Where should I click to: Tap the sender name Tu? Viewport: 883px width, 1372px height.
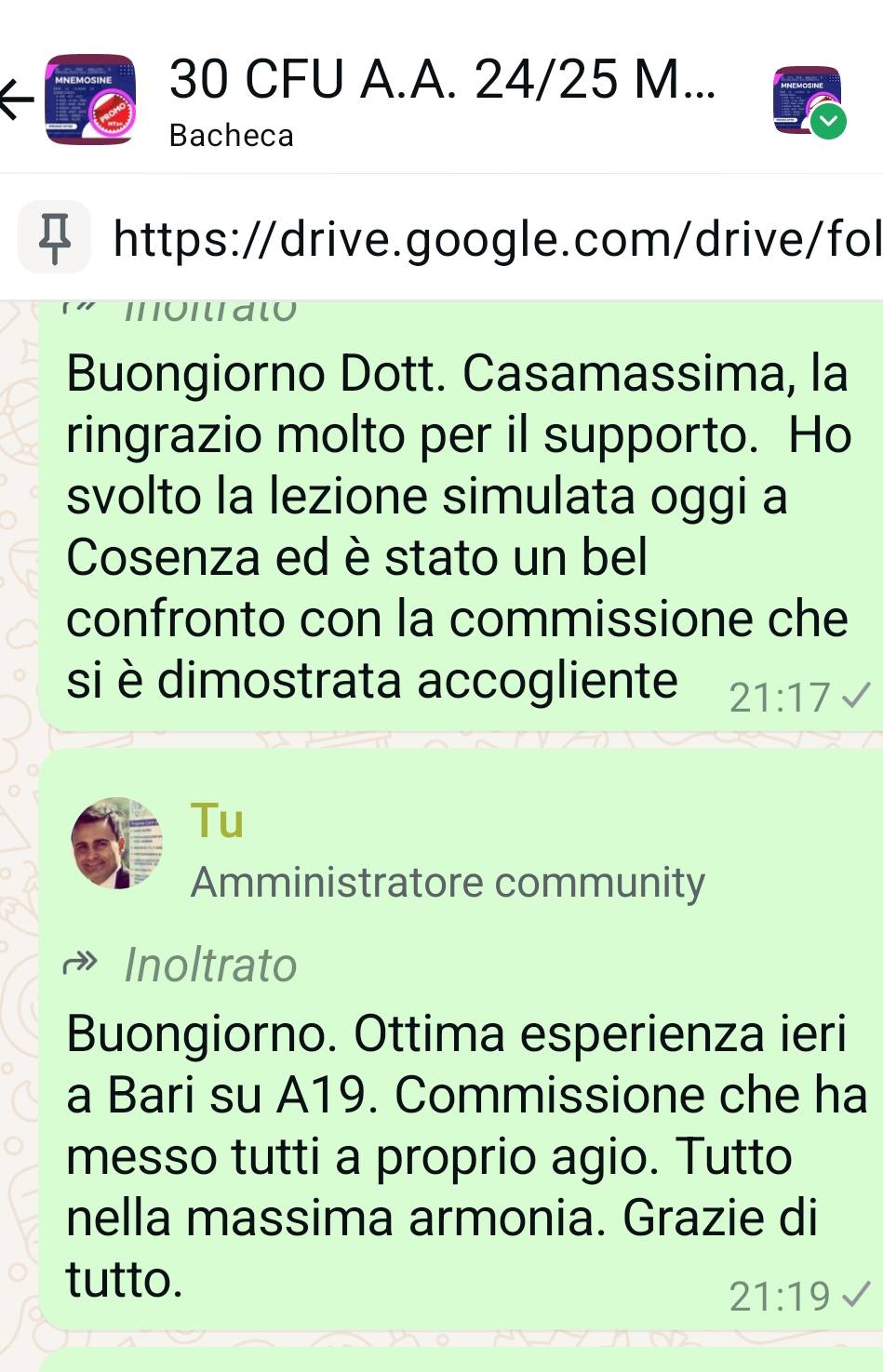point(217,820)
